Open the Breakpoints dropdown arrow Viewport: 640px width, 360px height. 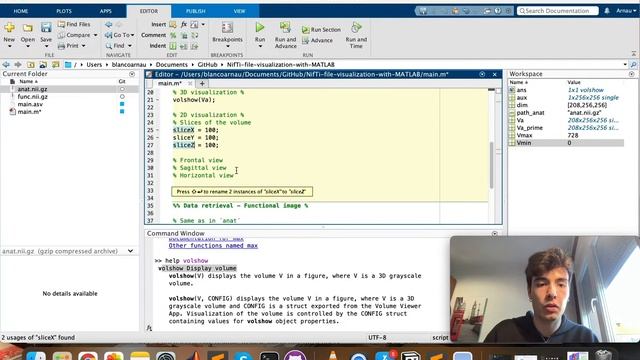227,46
